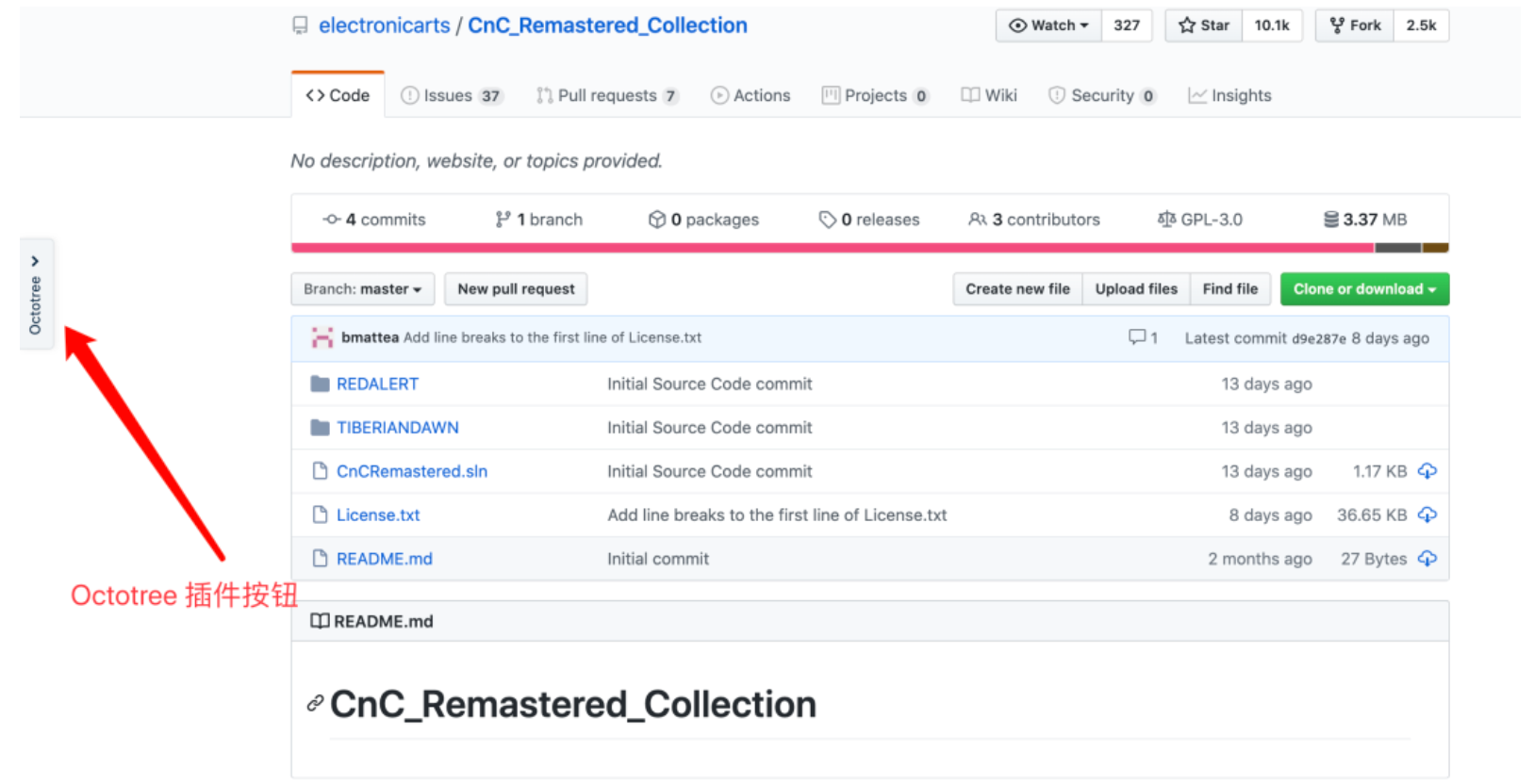Switch to the Issues tab

coord(452,95)
